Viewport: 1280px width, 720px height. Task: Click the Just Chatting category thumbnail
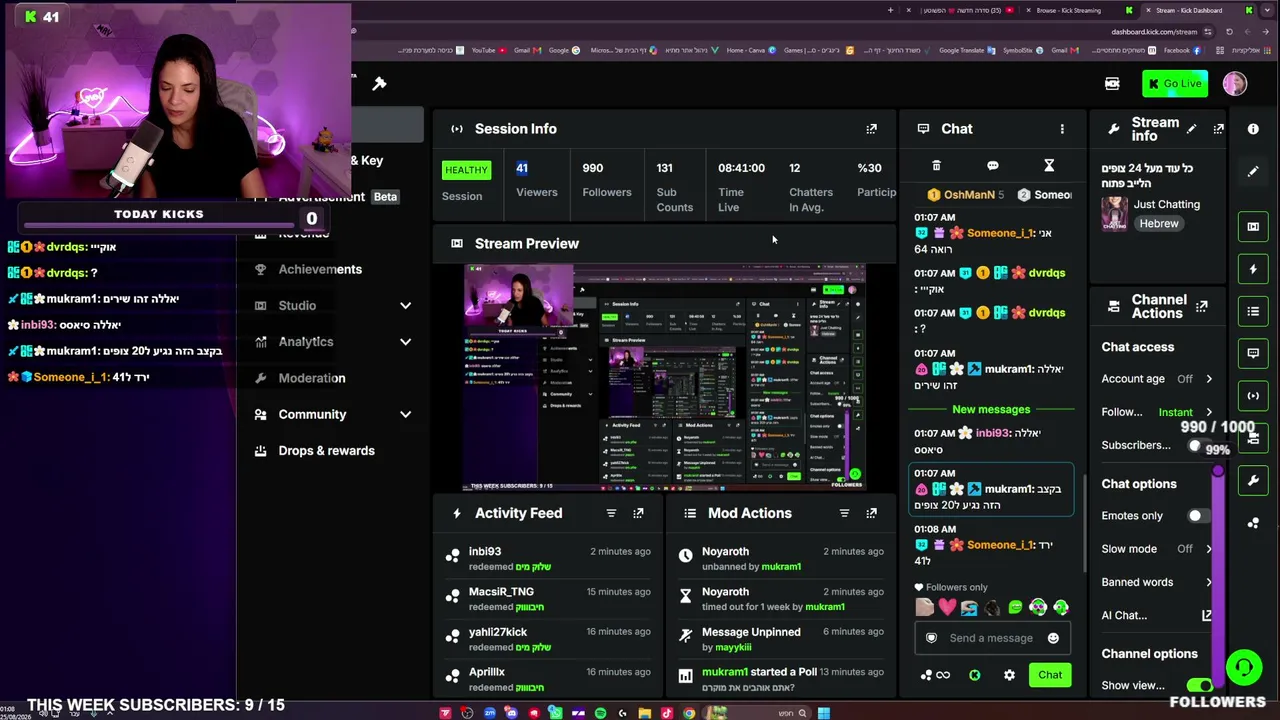coord(1114,213)
